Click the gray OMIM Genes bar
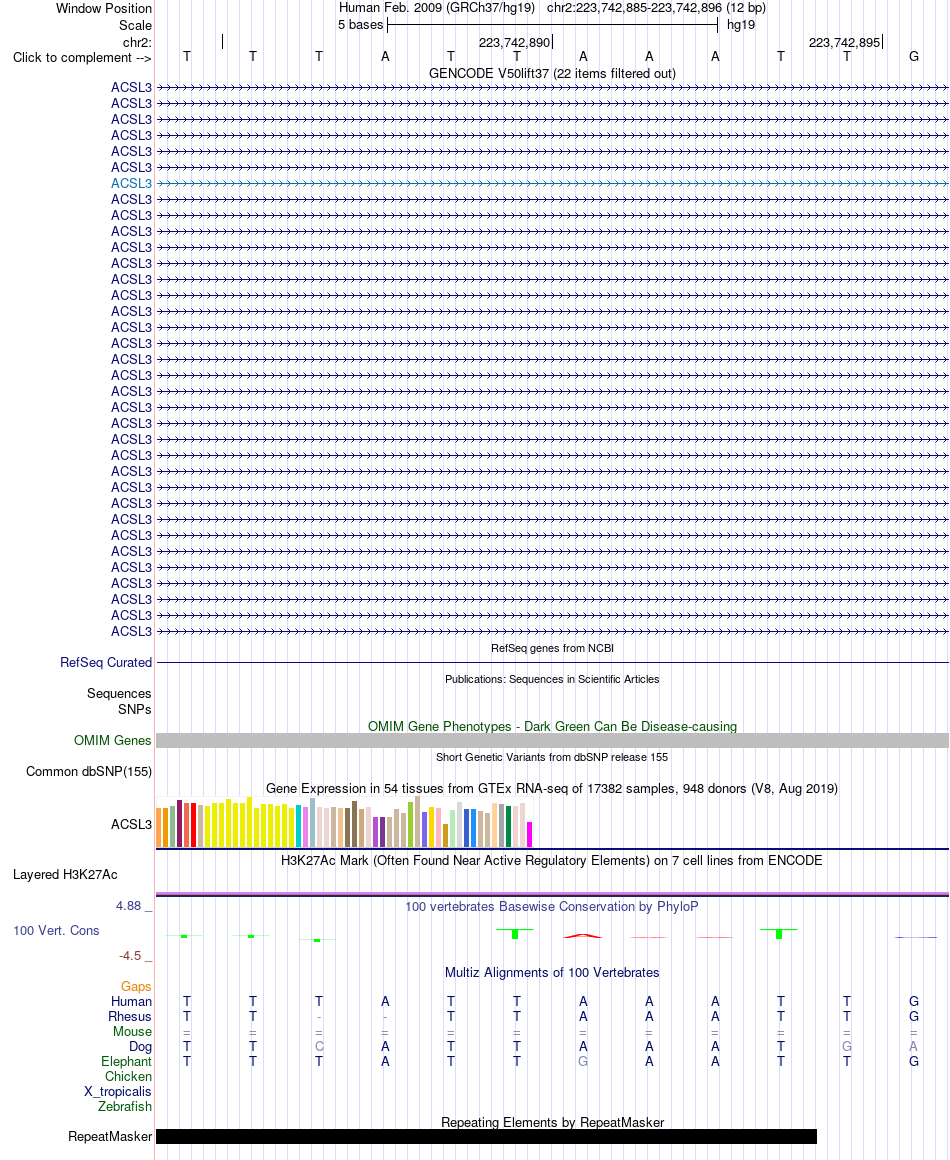Viewport: 950px width, 1160px height. pyautogui.click(x=552, y=741)
